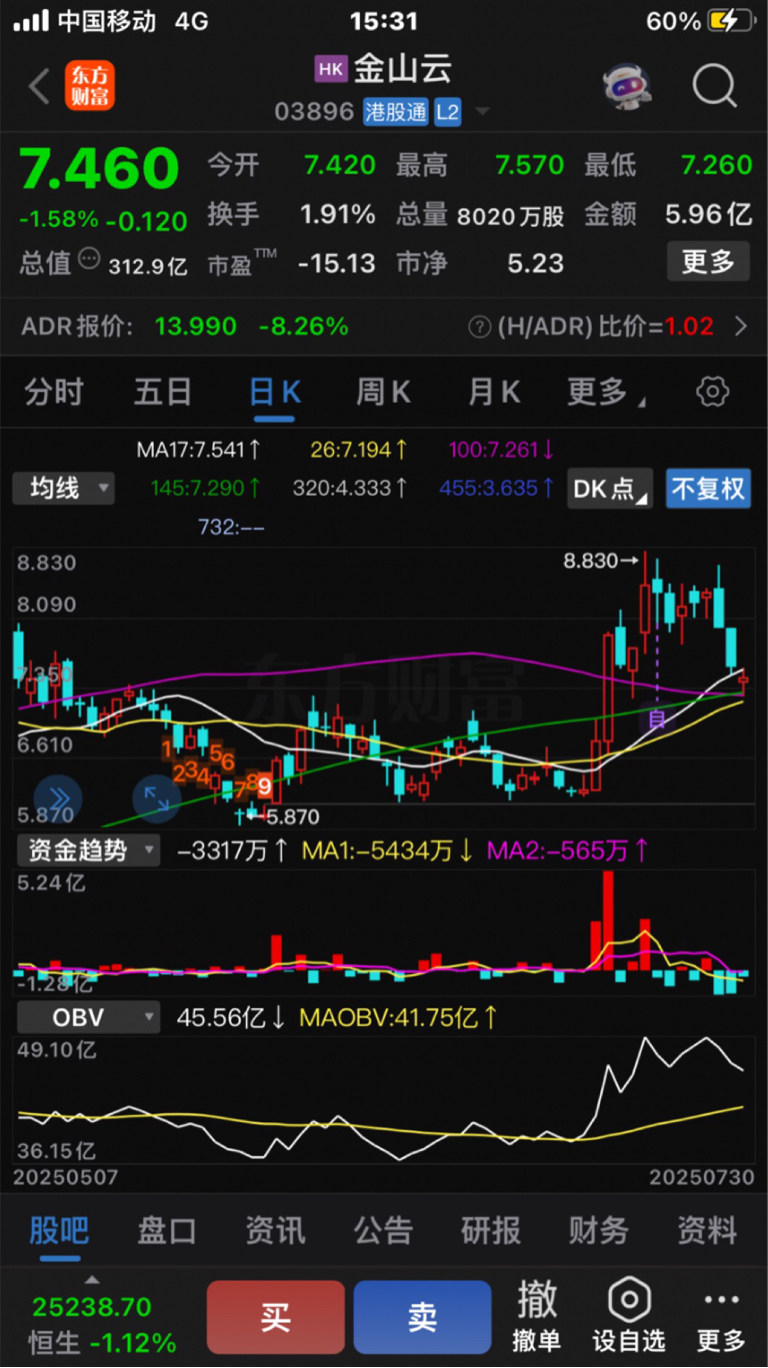Viewport: 768px width, 1368px height.
Task: Tap the battery indicator in status bar
Action: pos(730,21)
